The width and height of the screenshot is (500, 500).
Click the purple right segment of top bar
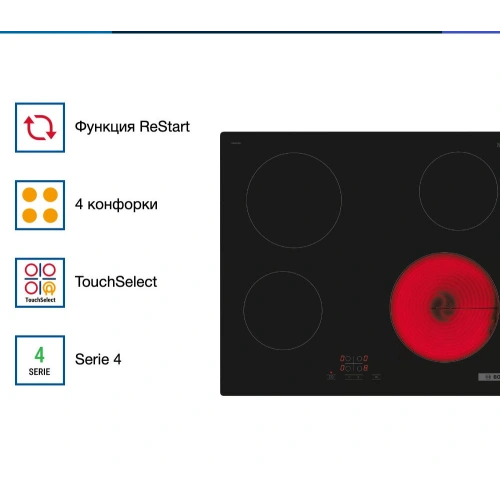point(471,32)
